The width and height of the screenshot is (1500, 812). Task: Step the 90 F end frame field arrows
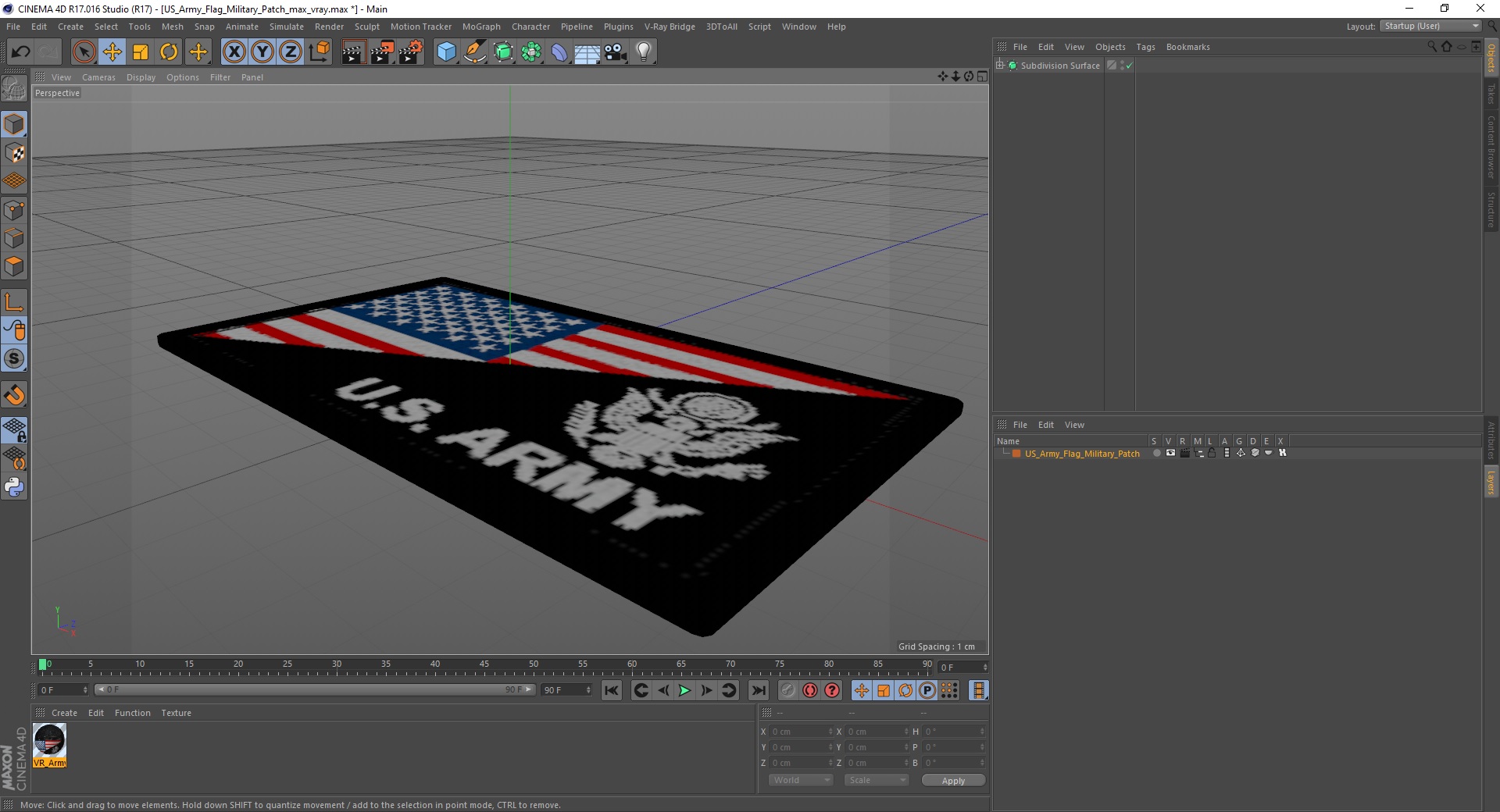point(588,690)
